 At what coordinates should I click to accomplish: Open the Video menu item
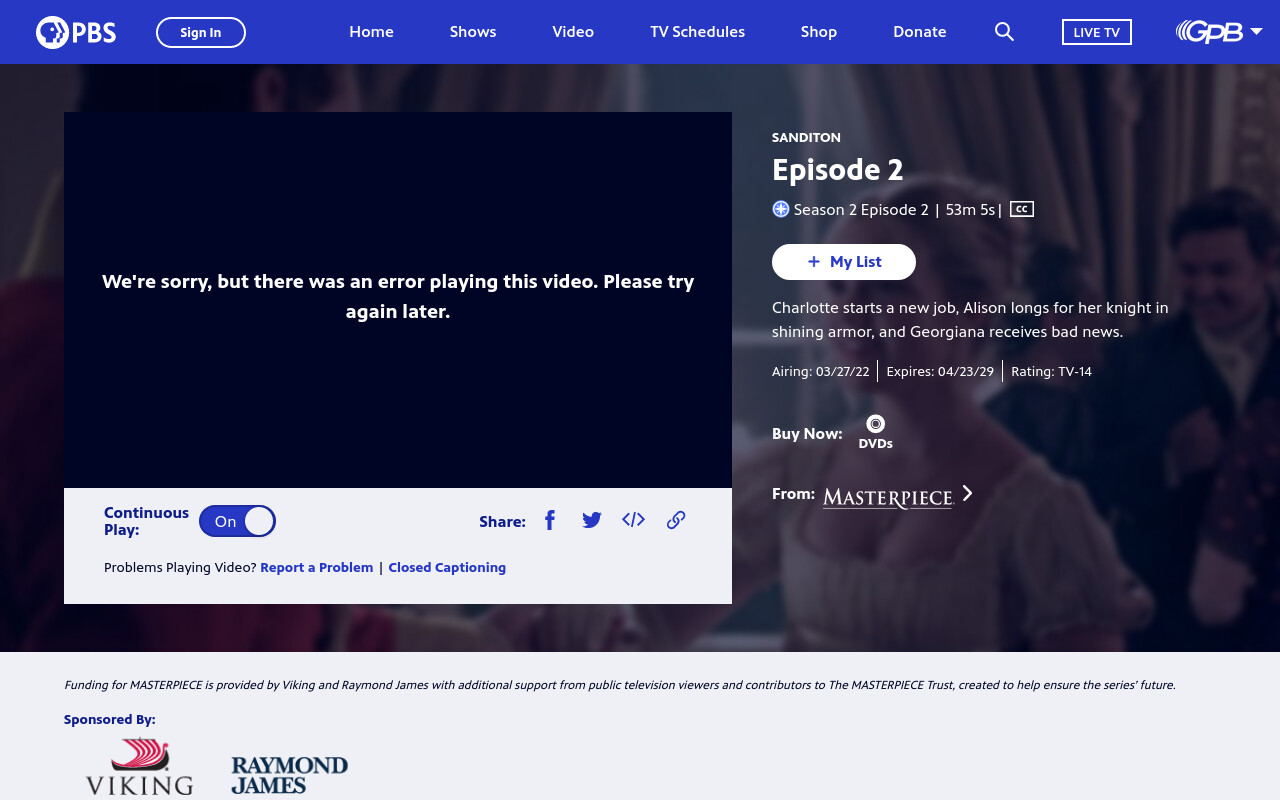click(x=573, y=32)
